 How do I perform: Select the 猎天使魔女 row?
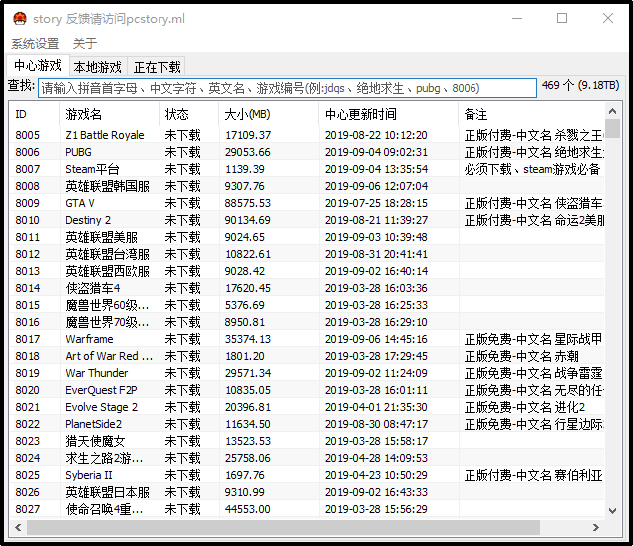coord(307,441)
